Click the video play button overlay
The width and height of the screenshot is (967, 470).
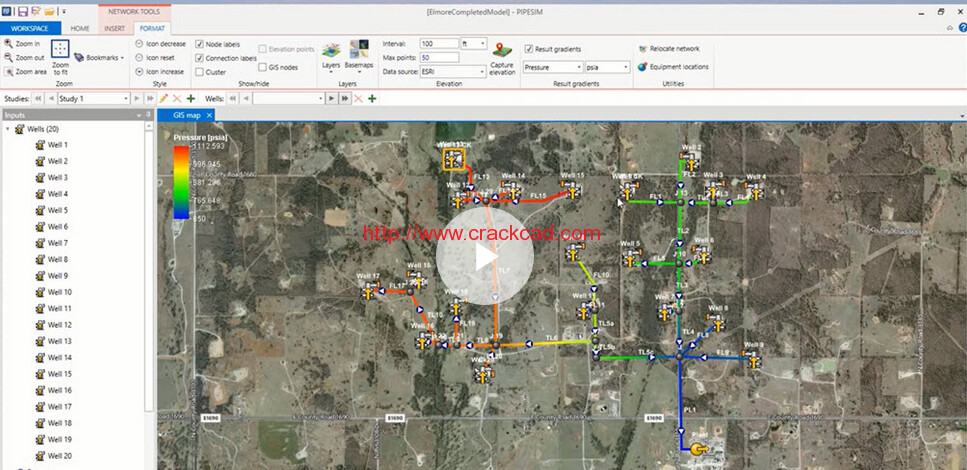click(485, 255)
